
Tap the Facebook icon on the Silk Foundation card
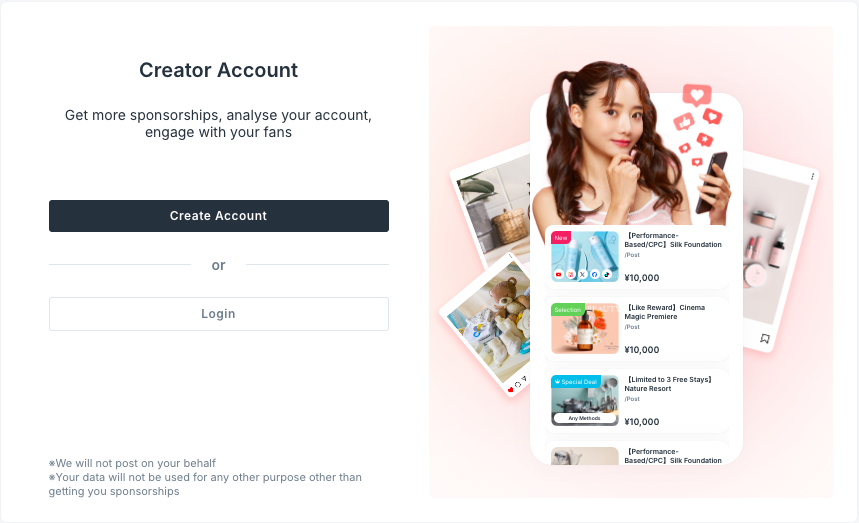tap(595, 274)
